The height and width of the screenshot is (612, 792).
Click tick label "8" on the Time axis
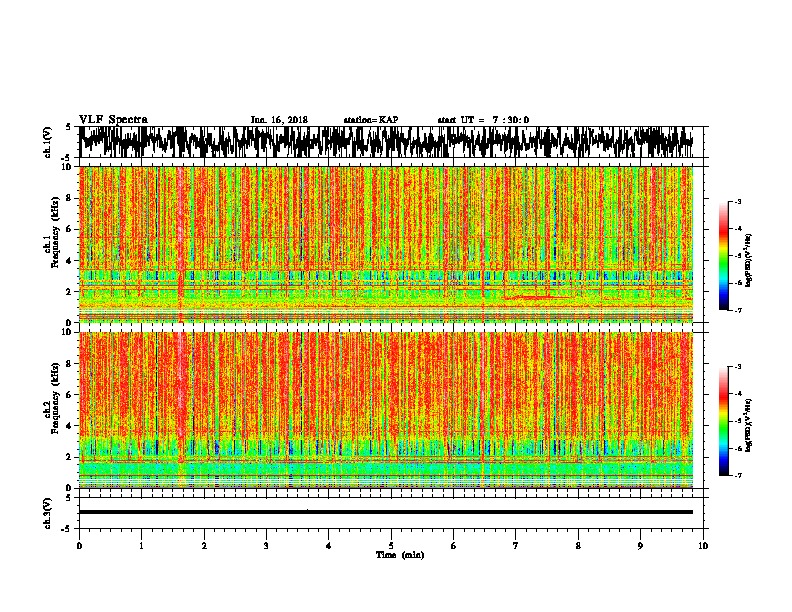pos(578,546)
